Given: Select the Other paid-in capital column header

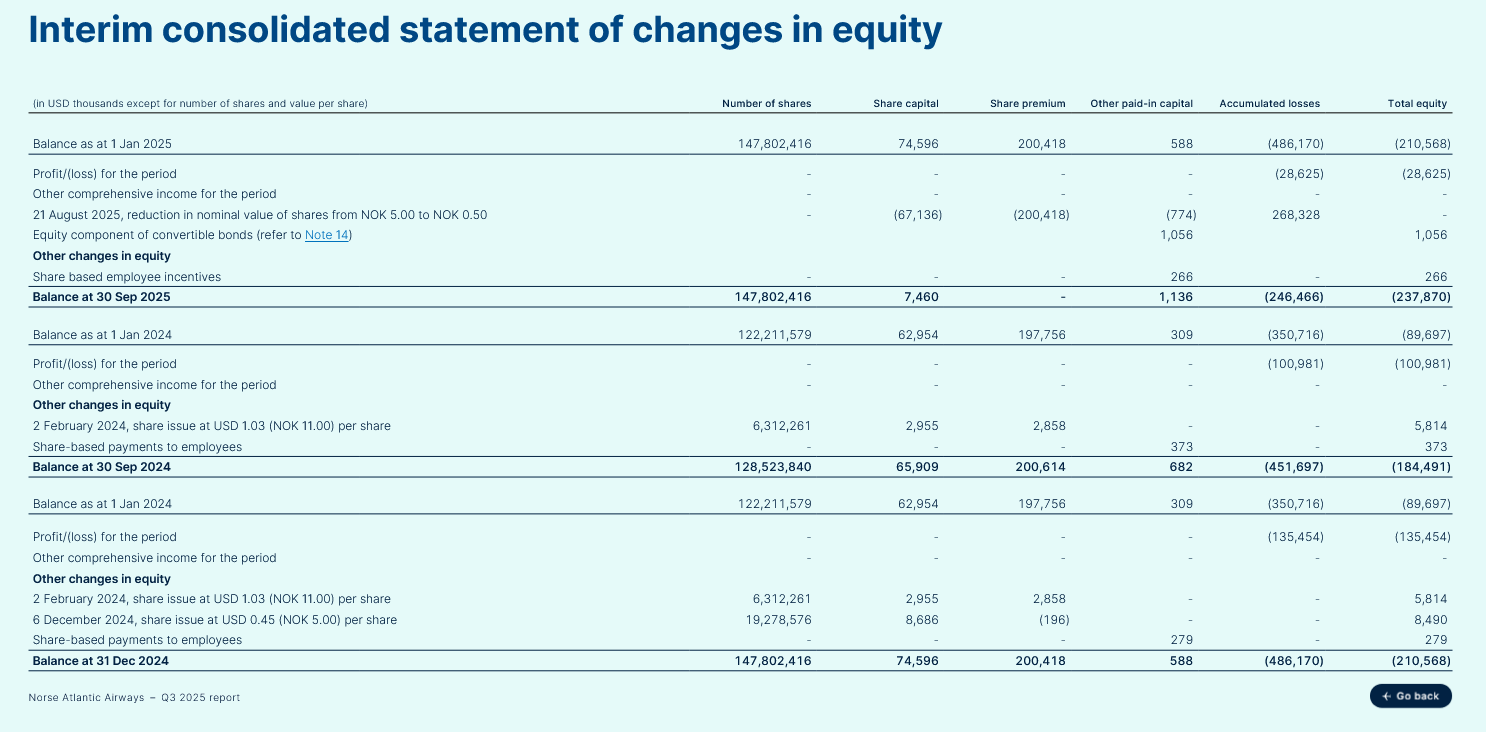Looking at the screenshot, I should pyautogui.click(x=1141, y=103).
